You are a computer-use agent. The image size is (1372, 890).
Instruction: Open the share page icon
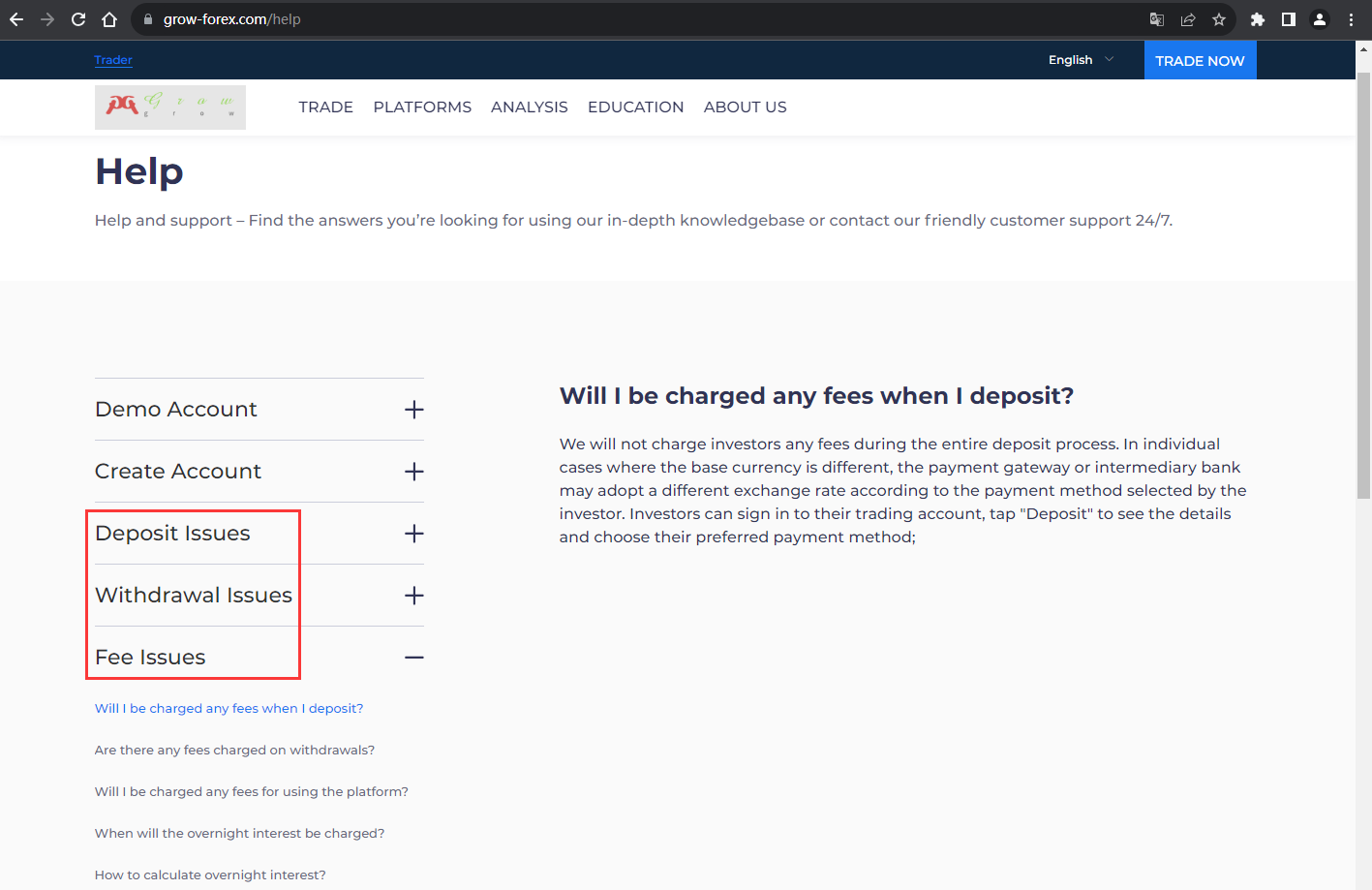pyautogui.click(x=1188, y=19)
